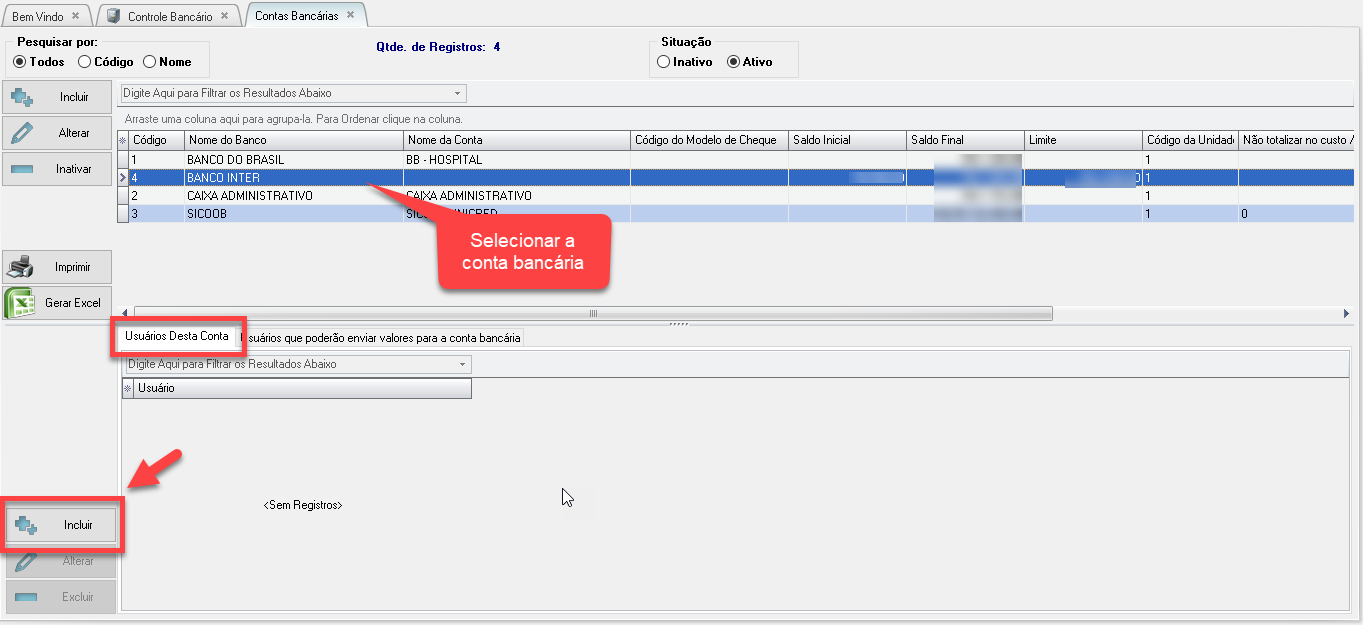The height and width of the screenshot is (625, 1363).
Task: Click the minus icon on Inativar
Action: 21,169
